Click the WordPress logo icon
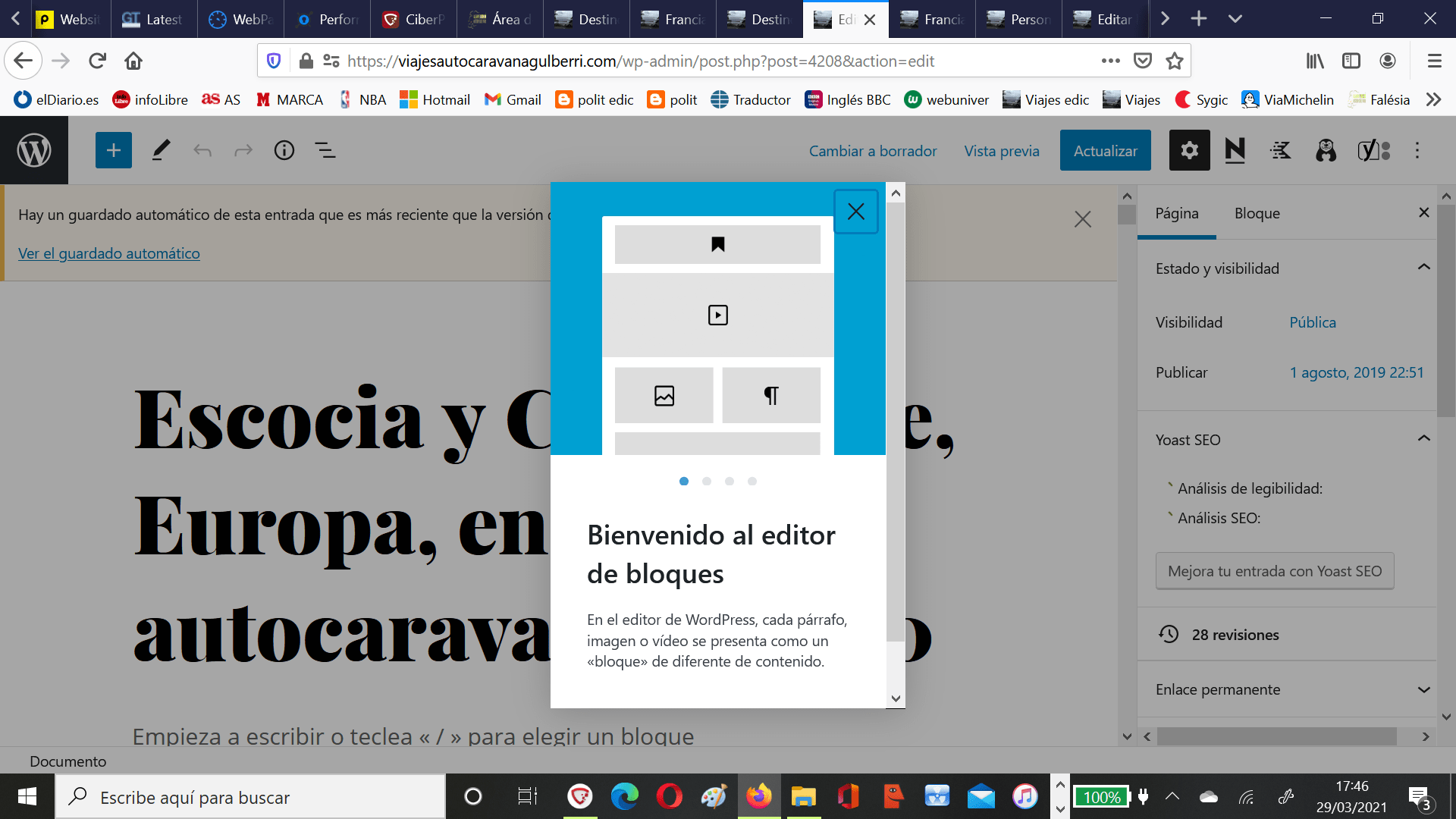 (x=34, y=150)
